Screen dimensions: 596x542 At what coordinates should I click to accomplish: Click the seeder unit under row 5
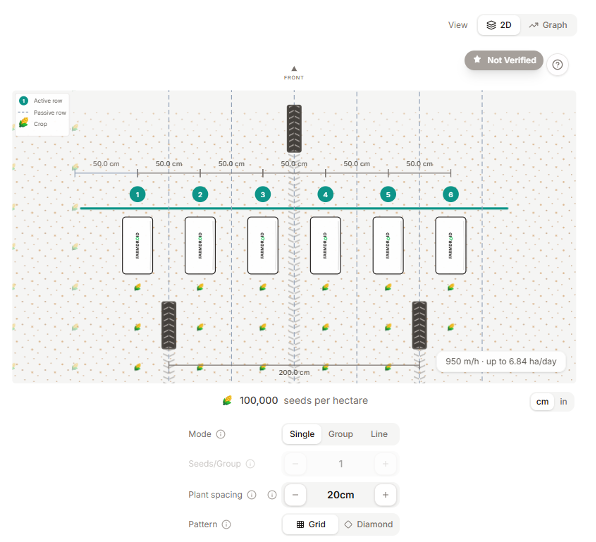388,246
